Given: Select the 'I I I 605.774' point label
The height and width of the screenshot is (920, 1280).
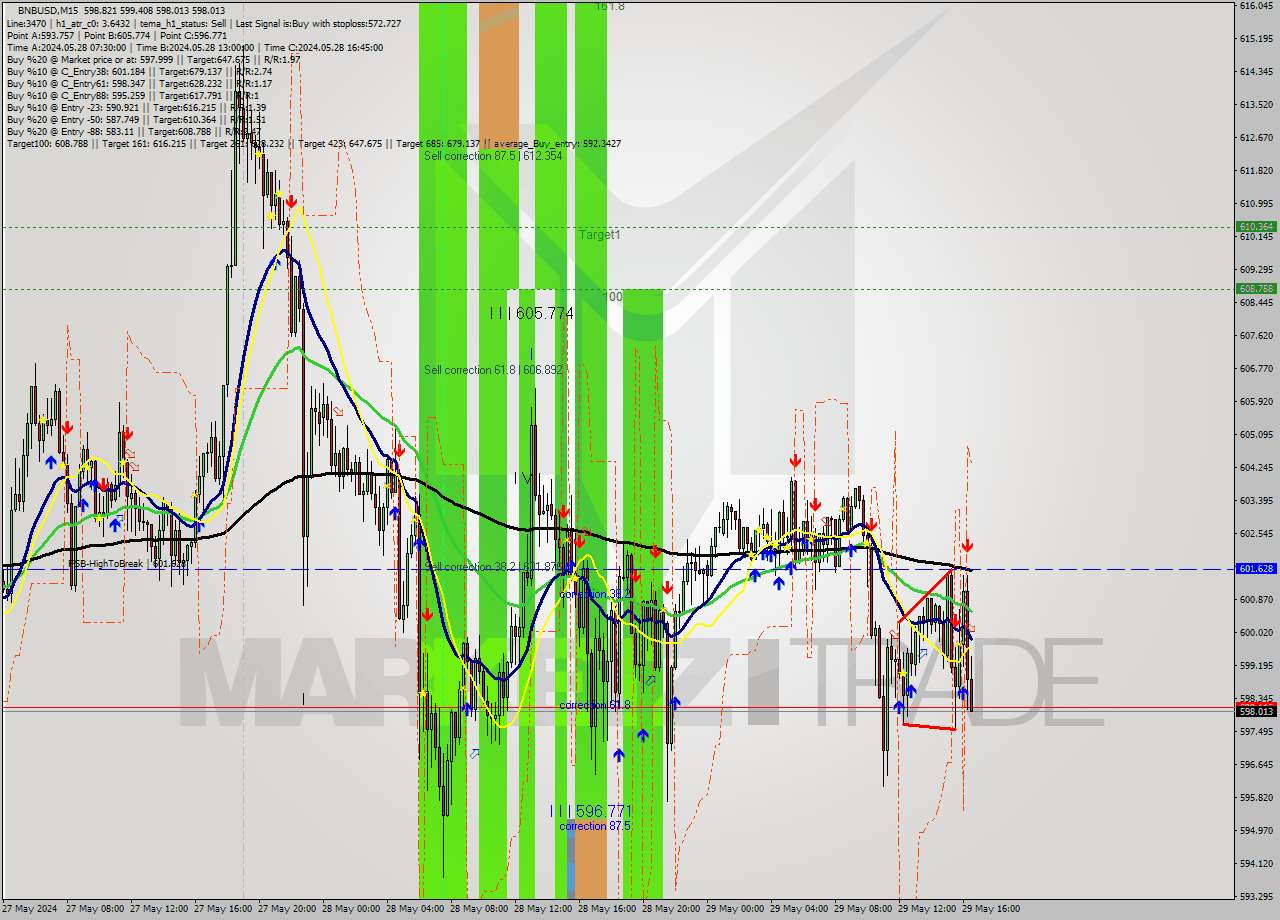Looking at the screenshot, I should click(531, 313).
